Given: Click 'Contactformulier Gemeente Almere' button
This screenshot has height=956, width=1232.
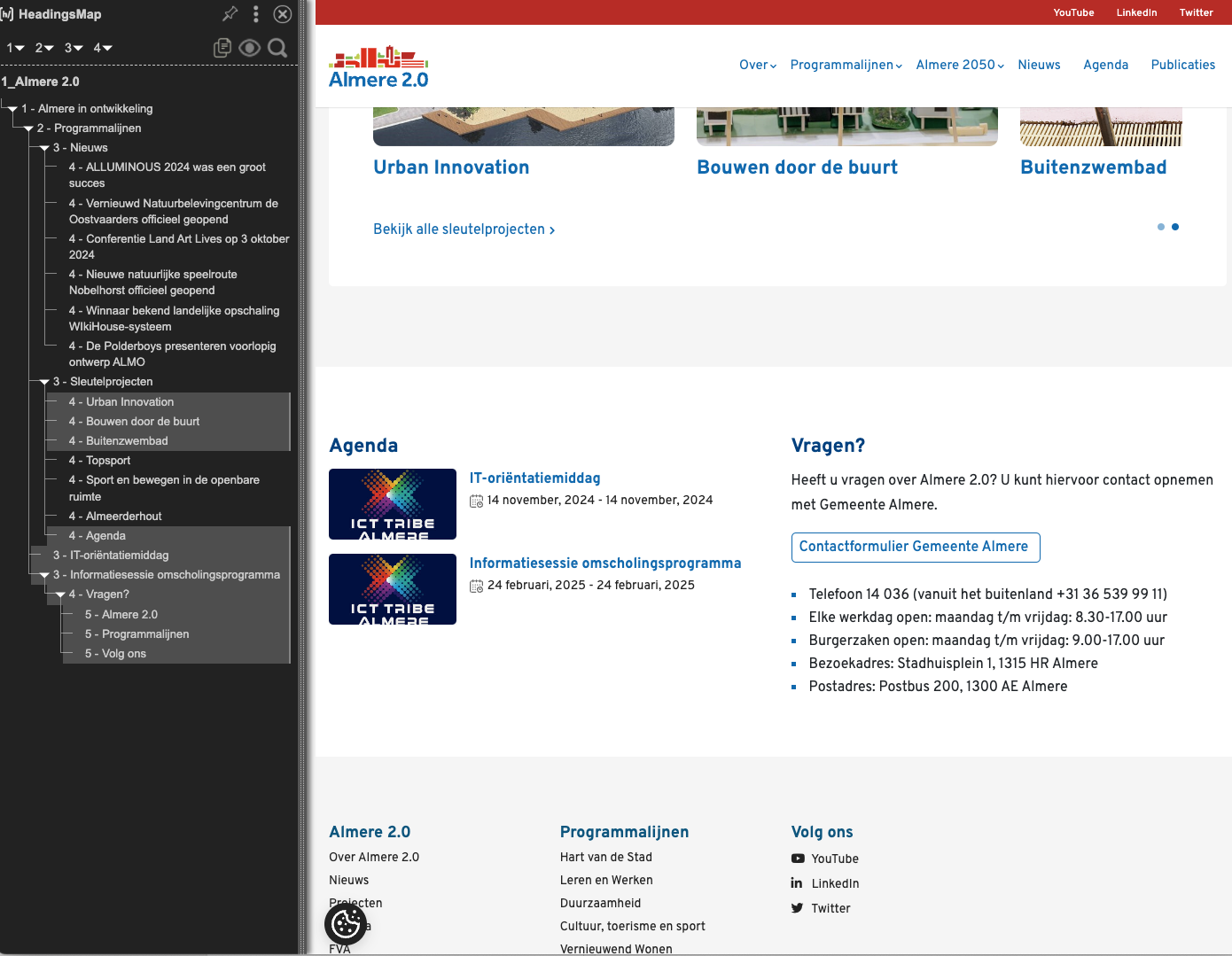Looking at the screenshot, I should 916,548.
